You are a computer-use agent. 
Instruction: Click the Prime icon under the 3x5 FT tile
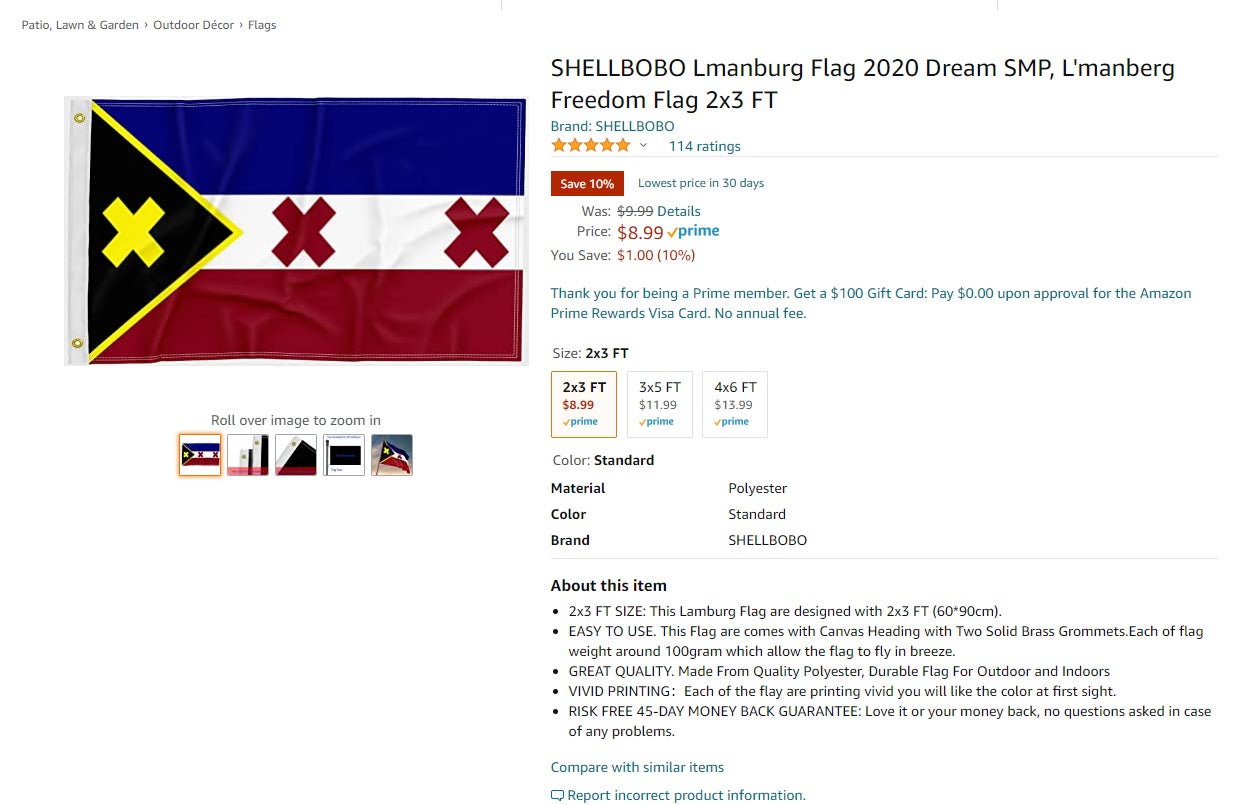pos(659,421)
